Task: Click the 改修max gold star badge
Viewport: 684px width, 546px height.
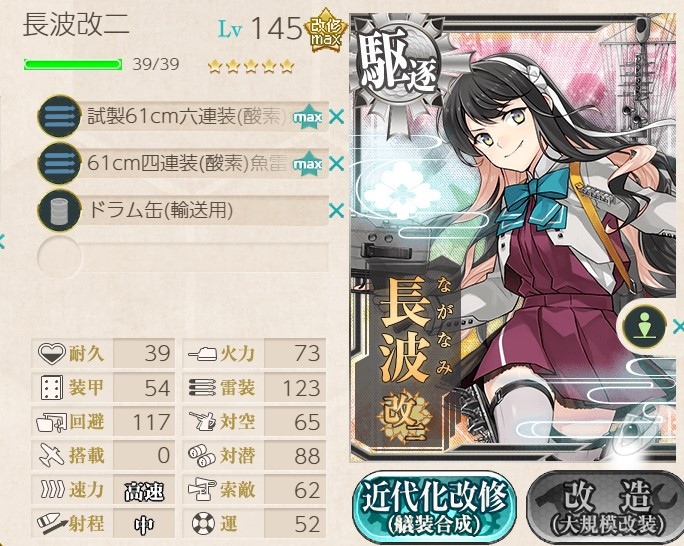Action: (x=325, y=31)
